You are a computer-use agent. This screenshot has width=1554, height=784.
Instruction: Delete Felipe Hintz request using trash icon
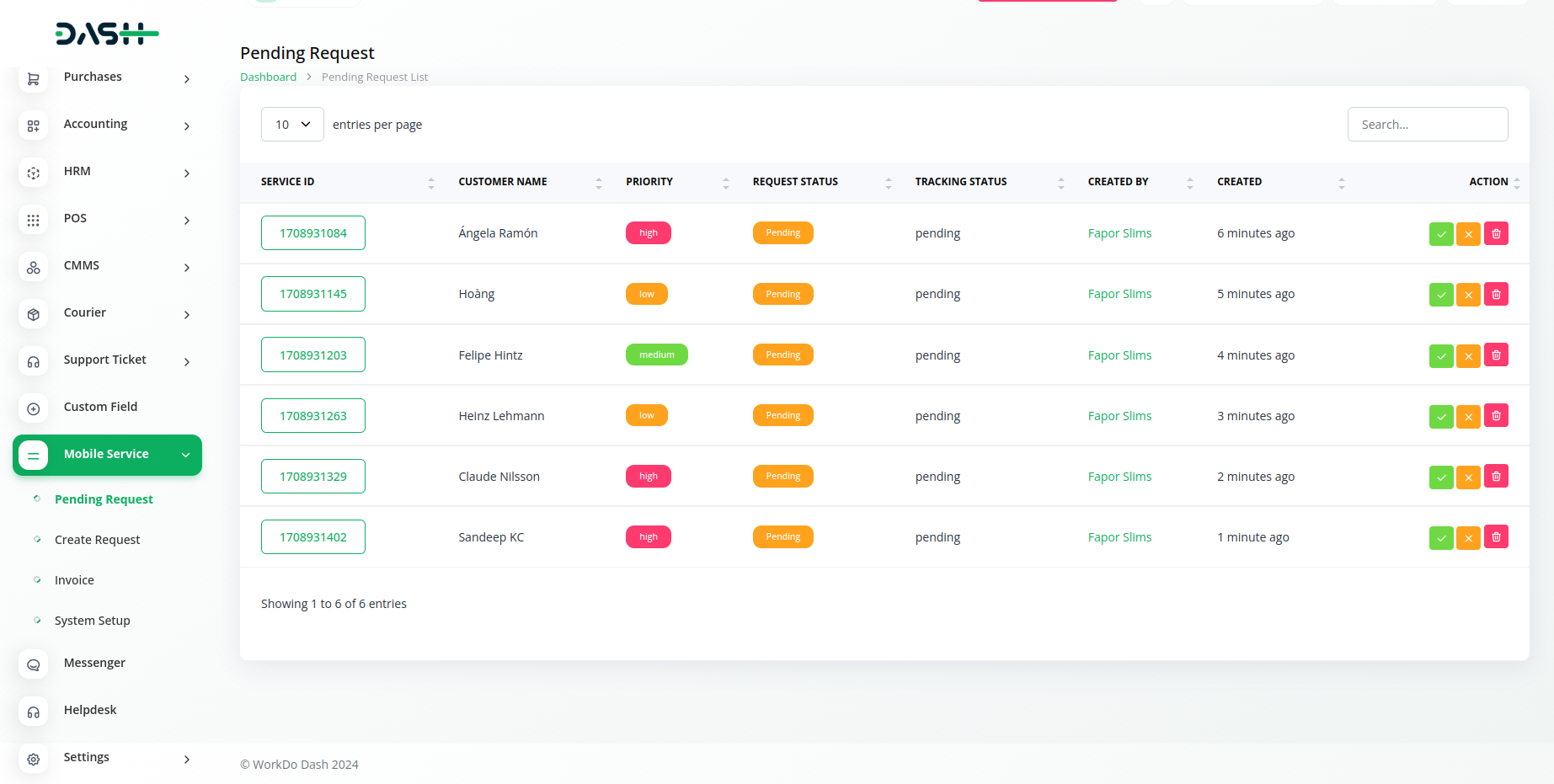[1496, 355]
